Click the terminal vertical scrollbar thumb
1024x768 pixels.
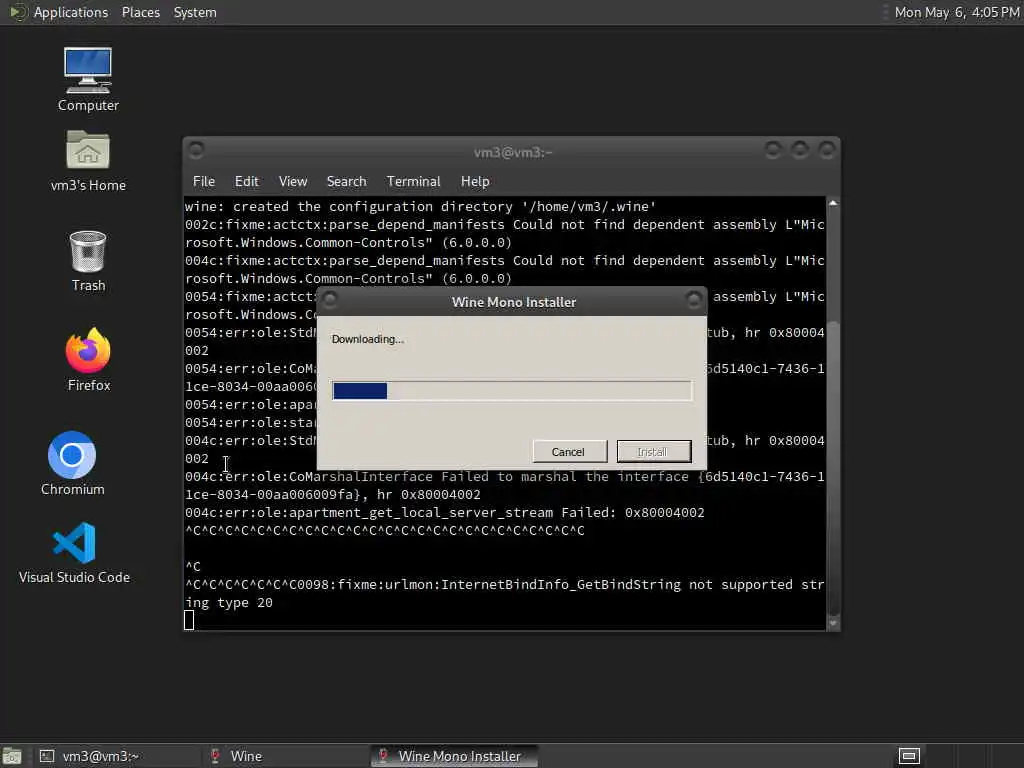pos(833,467)
